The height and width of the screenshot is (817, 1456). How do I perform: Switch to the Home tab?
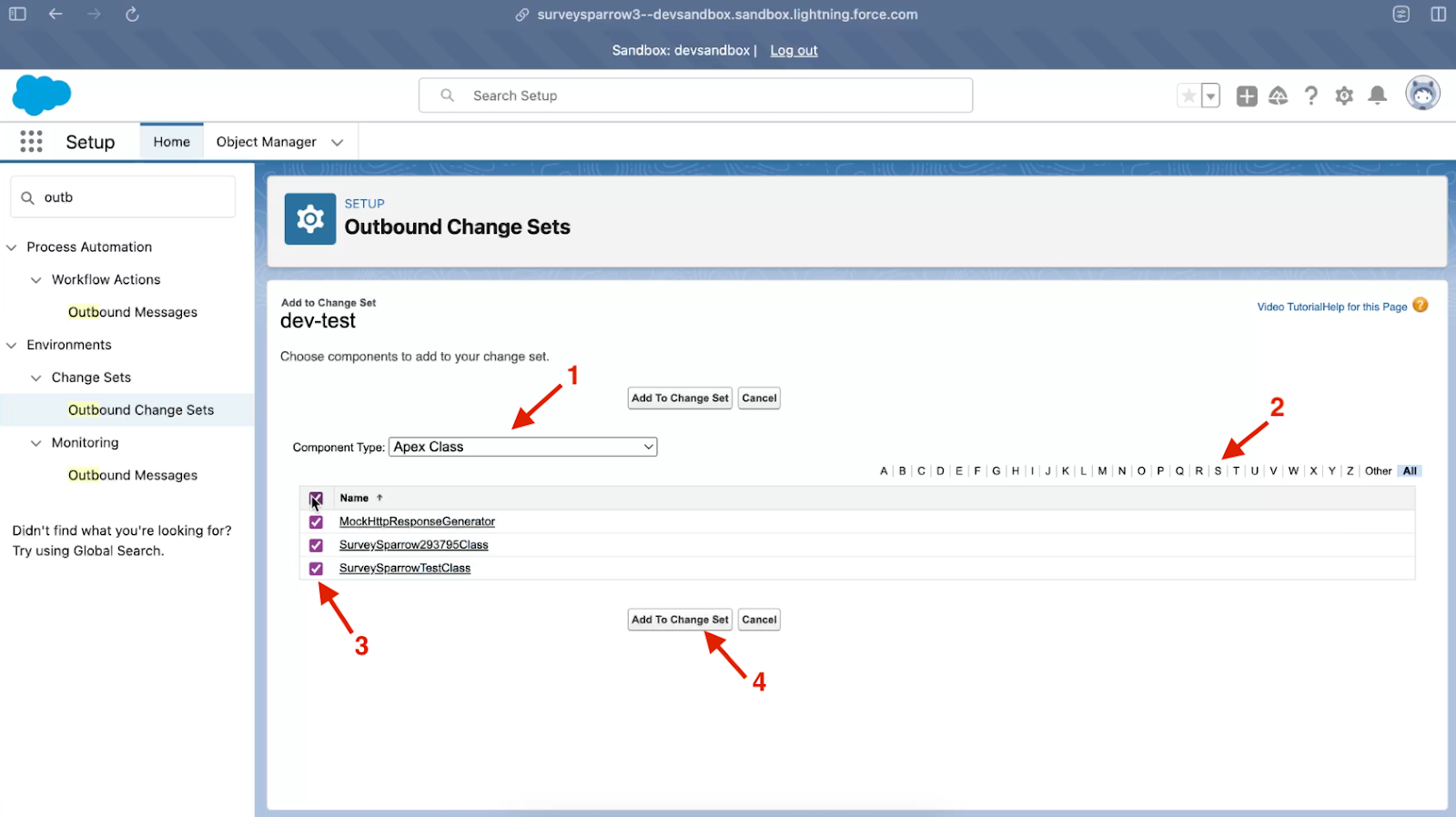(x=171, y=142)
